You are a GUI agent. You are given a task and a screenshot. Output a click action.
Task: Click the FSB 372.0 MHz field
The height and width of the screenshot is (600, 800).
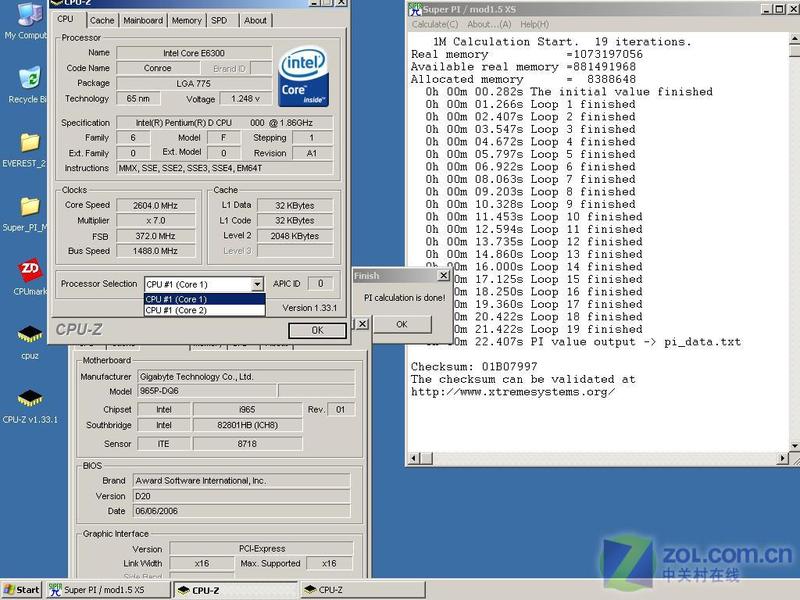[x=156, y=236]
